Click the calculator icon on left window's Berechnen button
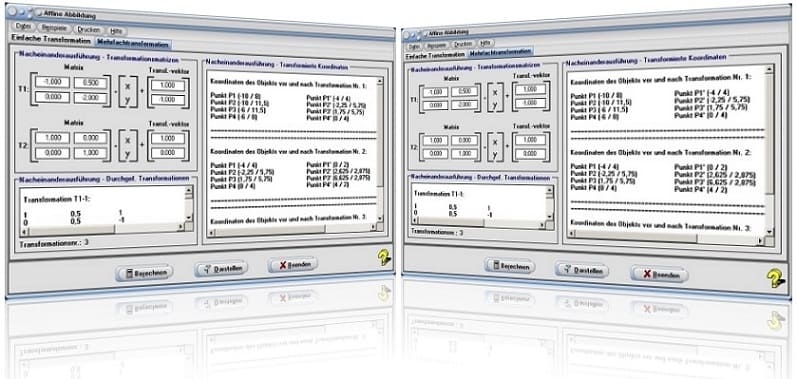 [x=129, y=273]
